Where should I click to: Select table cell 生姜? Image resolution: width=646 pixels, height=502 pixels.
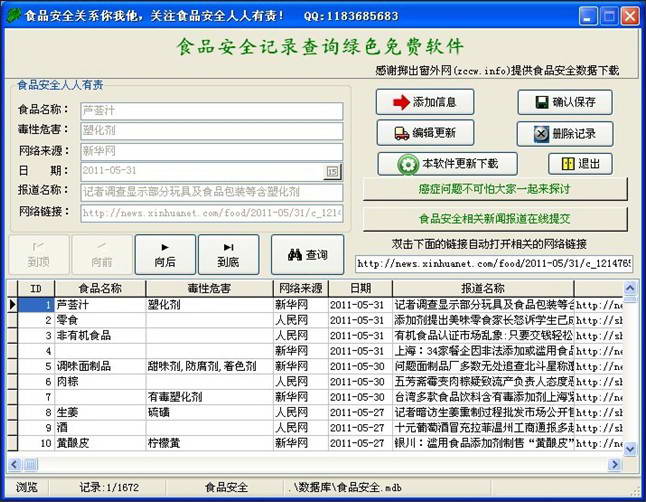click(100, 412)
